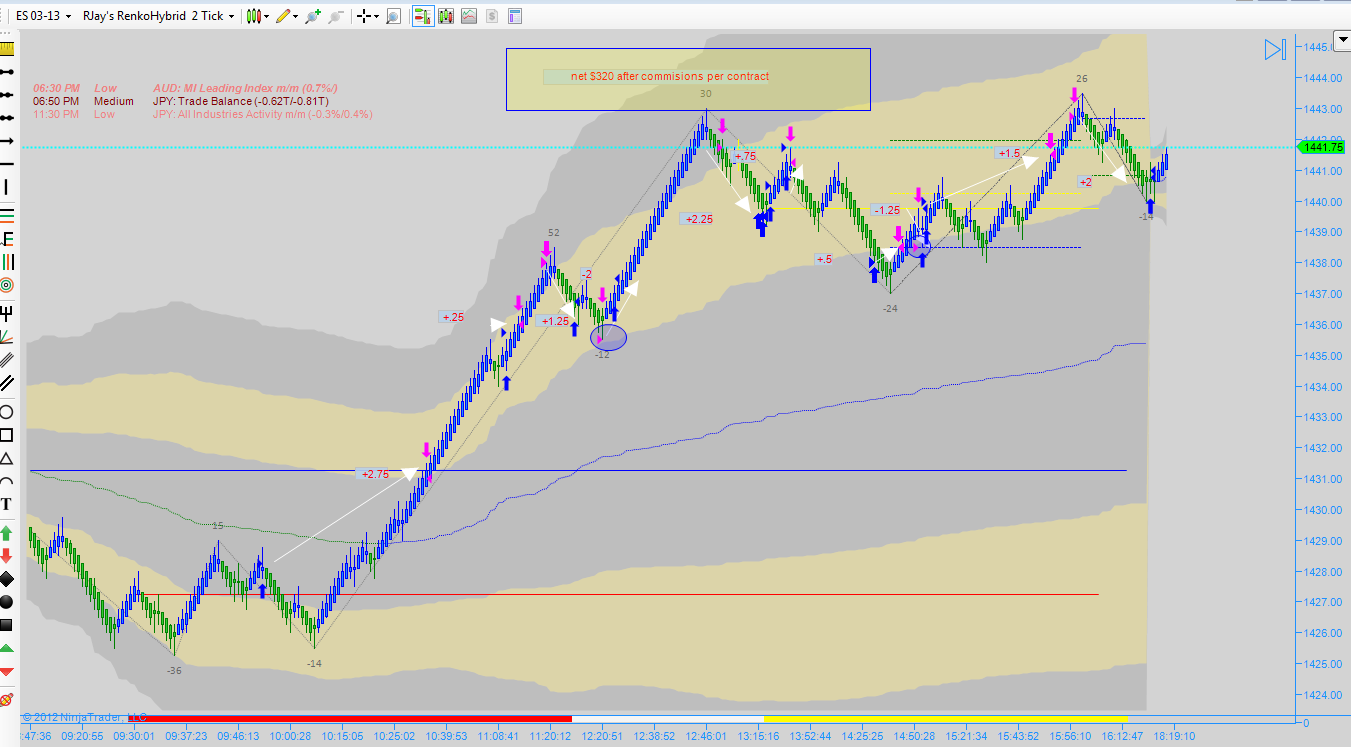
Task: Select the outlined Triangle drawing tool
Action: coord(7,459)
